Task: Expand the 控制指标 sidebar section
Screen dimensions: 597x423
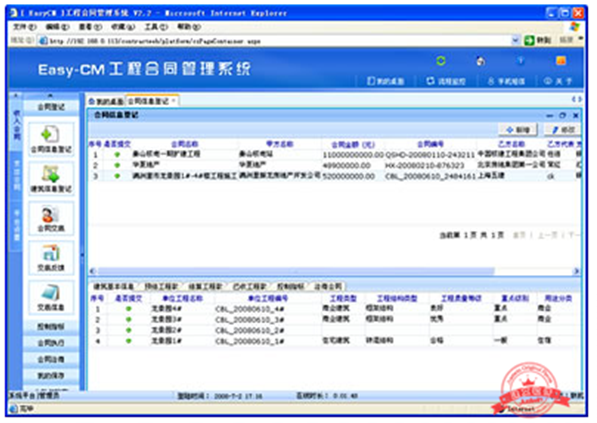Action: [x=51, y=326]
